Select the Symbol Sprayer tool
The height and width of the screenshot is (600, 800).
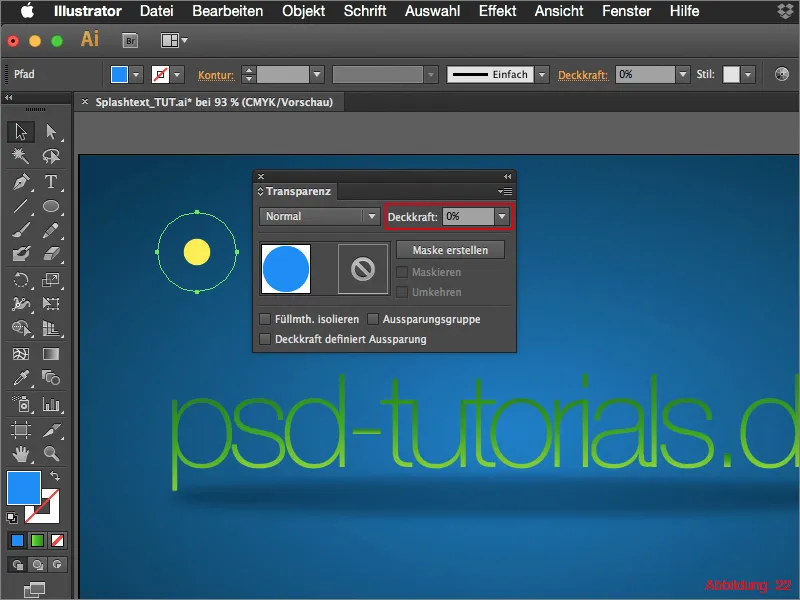[21, 404]
